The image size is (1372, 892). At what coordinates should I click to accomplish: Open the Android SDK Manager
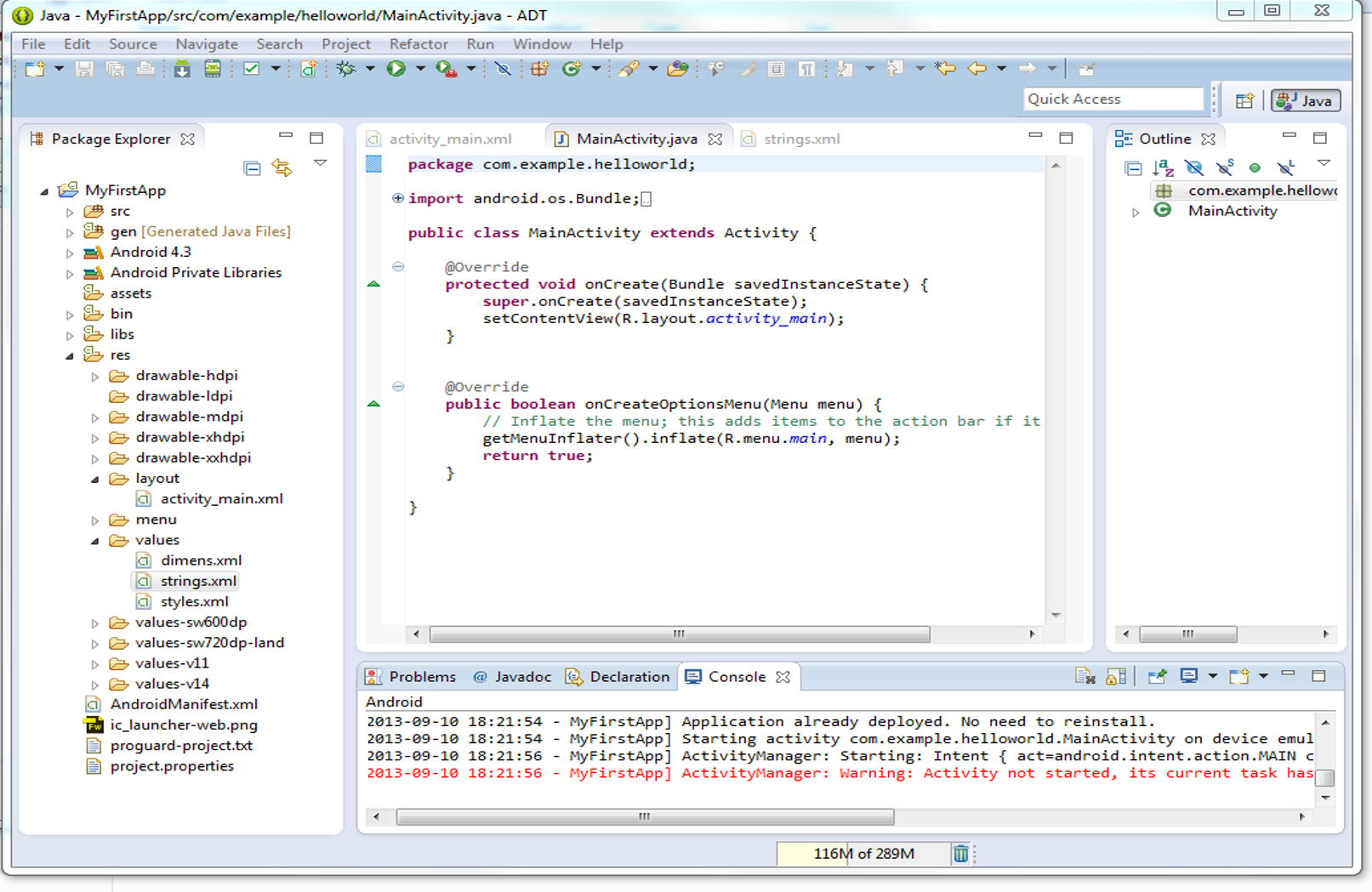(182, 69)
